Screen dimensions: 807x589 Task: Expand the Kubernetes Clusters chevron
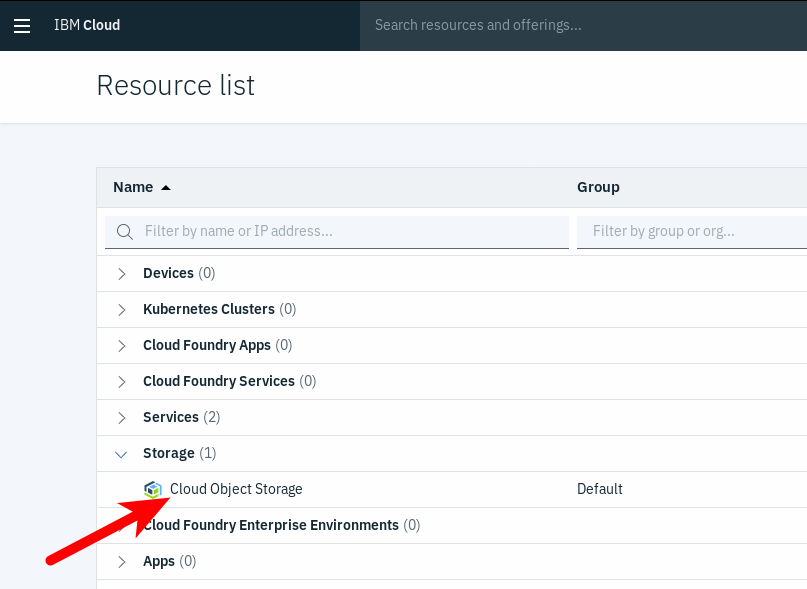pyautogui.click(x=121, y=310)
